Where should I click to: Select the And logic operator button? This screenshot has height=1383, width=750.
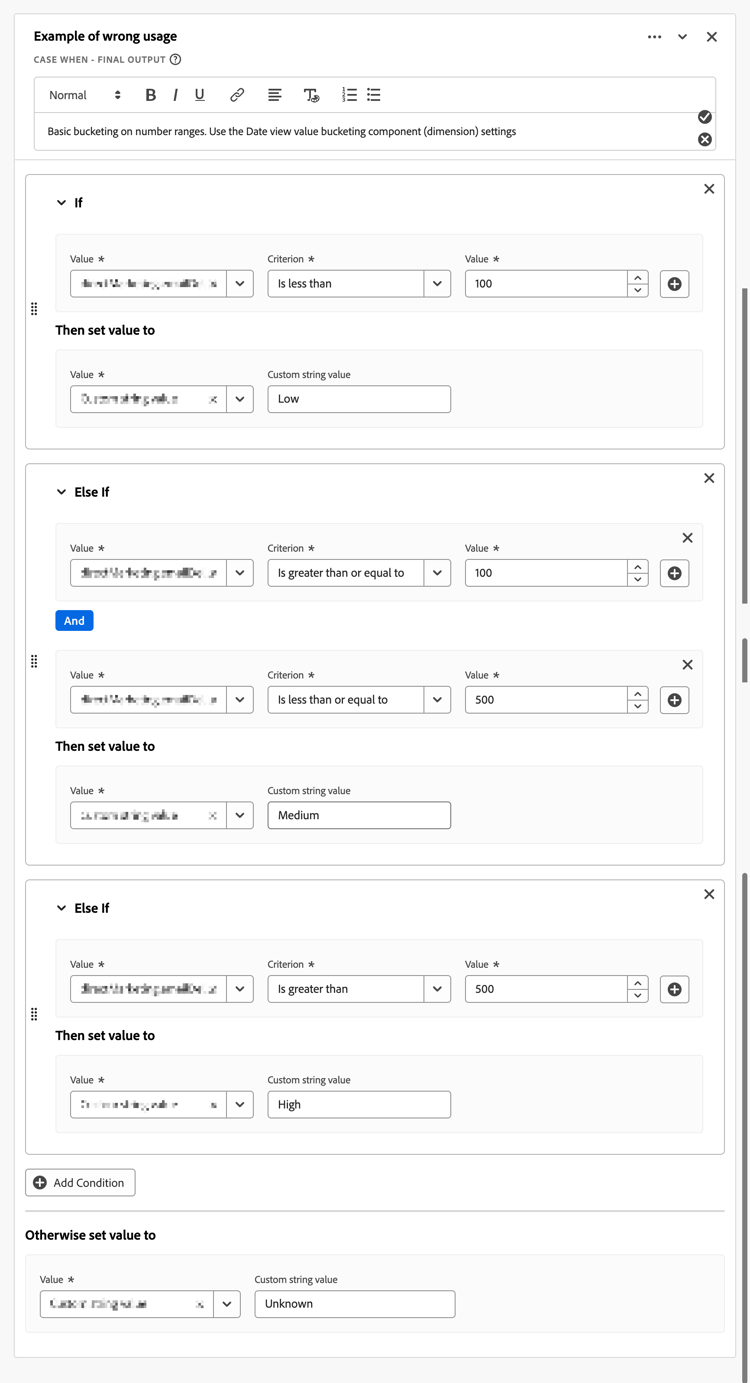point(74,620)
